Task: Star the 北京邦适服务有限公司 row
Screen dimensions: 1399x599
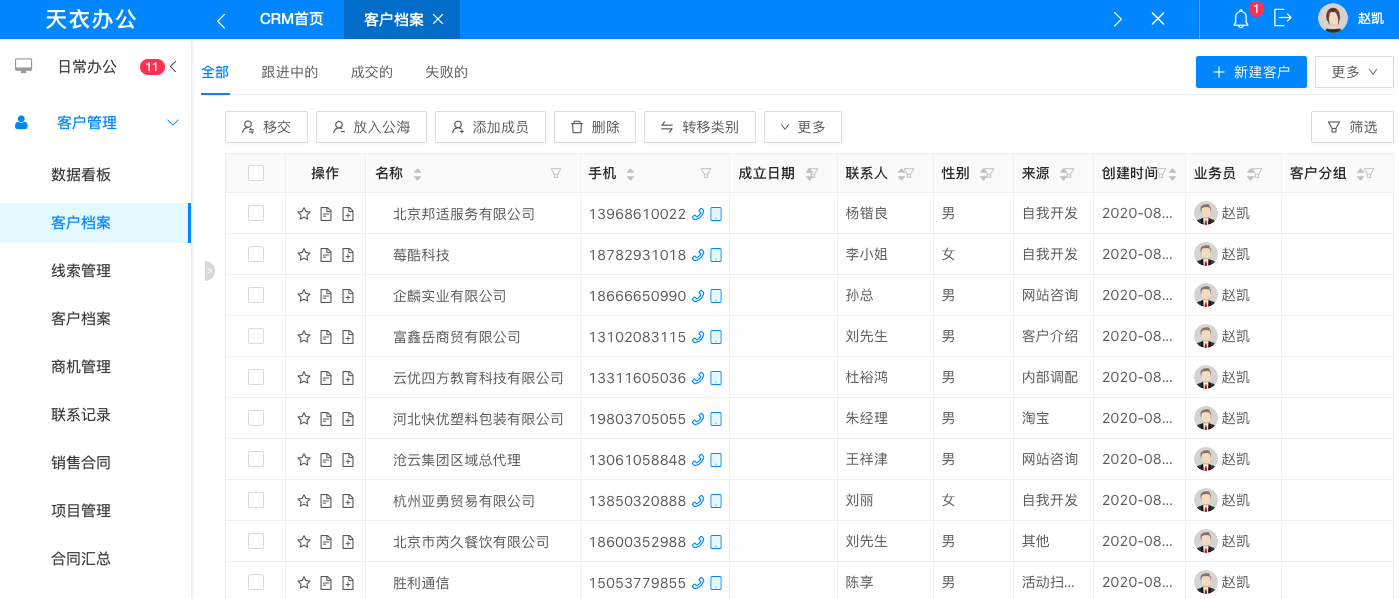Action: coord(304,213)
